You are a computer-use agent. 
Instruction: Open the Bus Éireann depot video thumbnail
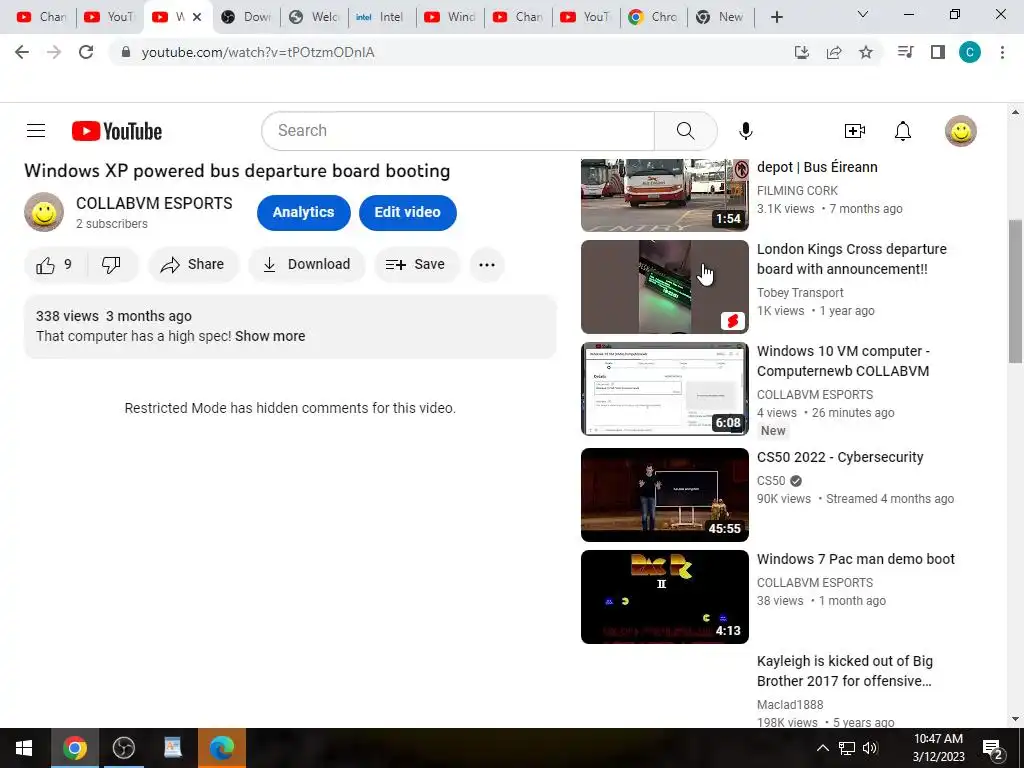(x=665, y=195)
